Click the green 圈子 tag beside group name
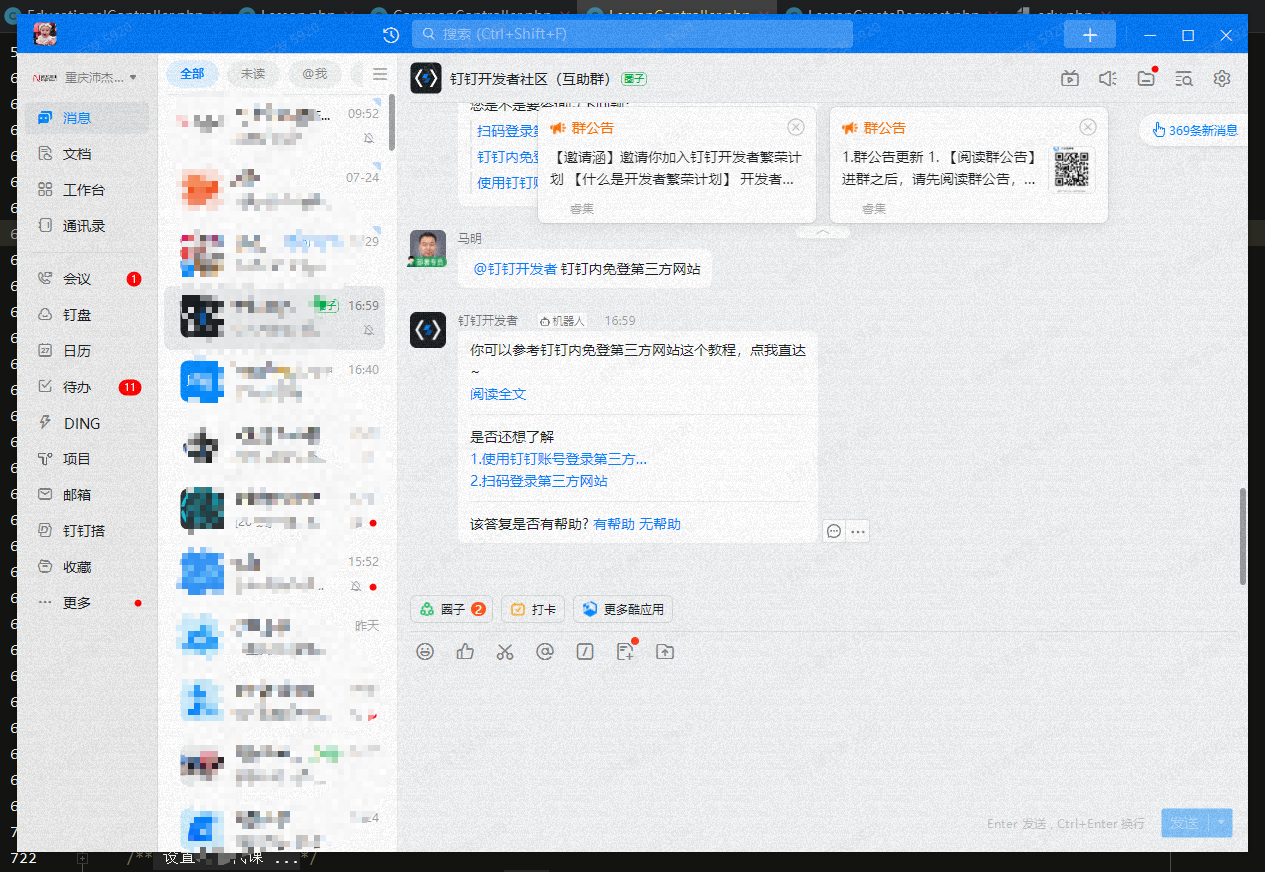This screenshot has width=1265, height=872. pos(634,78)
